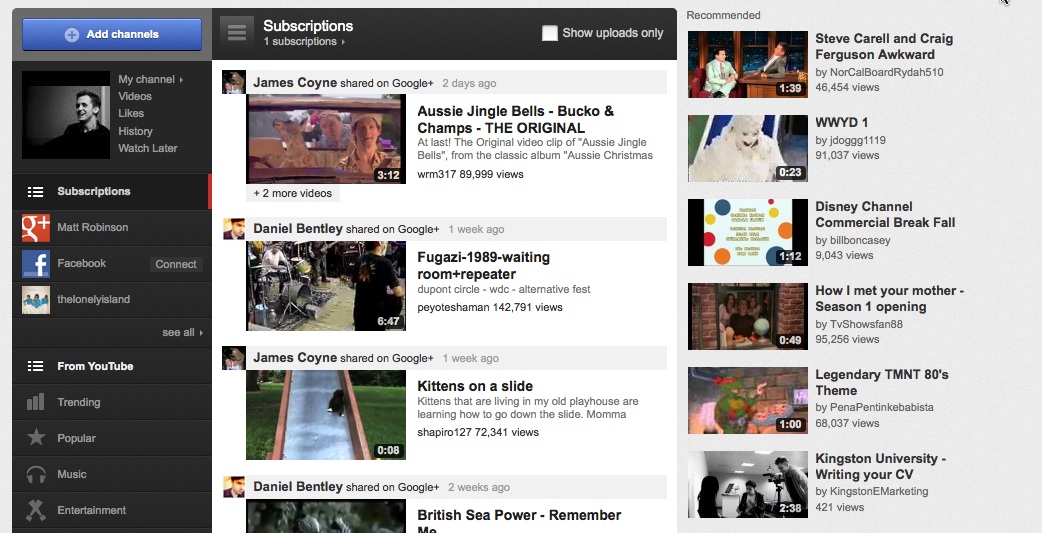Select Subscriptions in the left sidebar
The height and width of the screenshot is (533, 1042).
click(x=93, y=192)
